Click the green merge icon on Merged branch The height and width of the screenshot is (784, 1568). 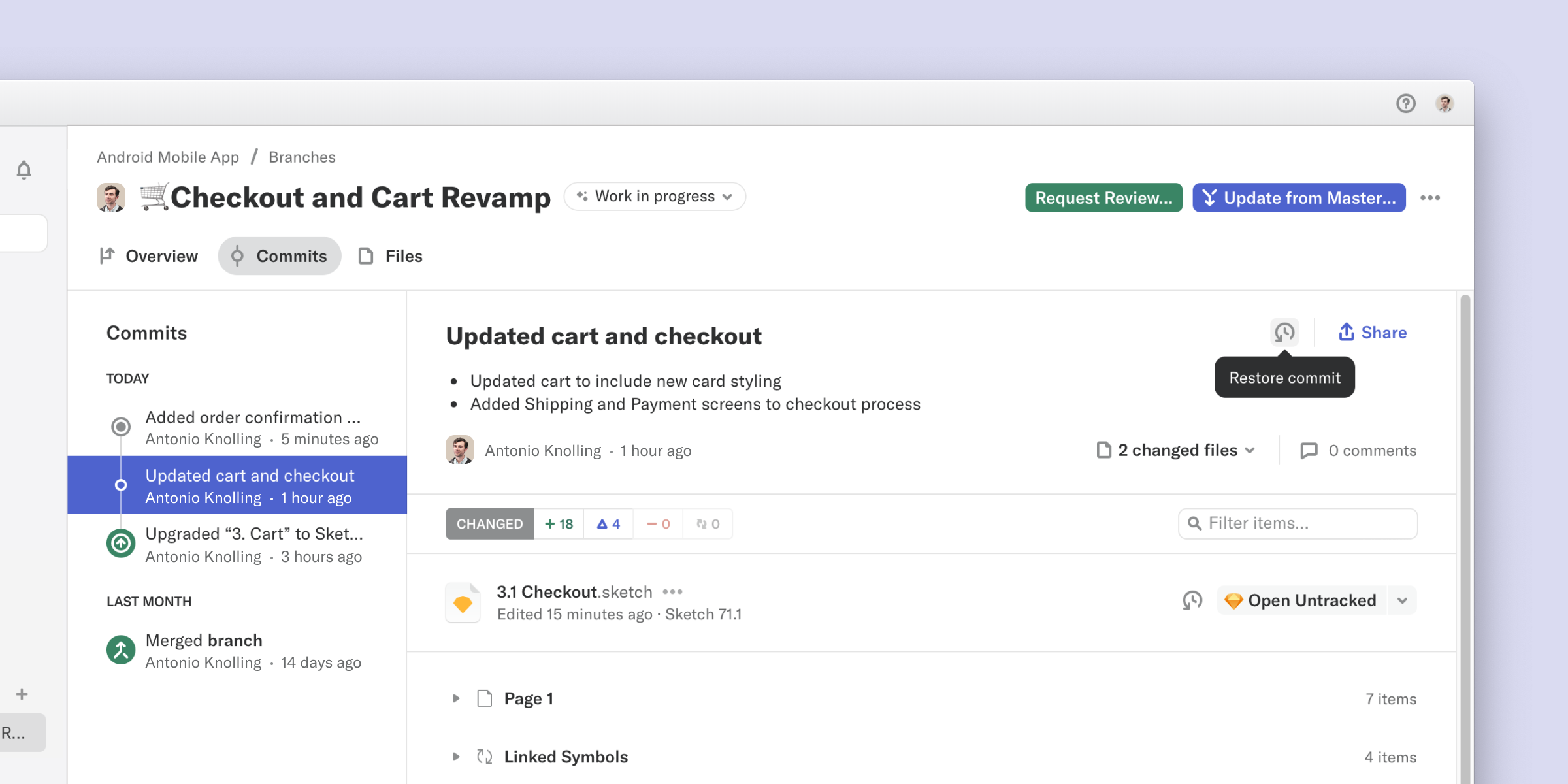pos(121,650)
